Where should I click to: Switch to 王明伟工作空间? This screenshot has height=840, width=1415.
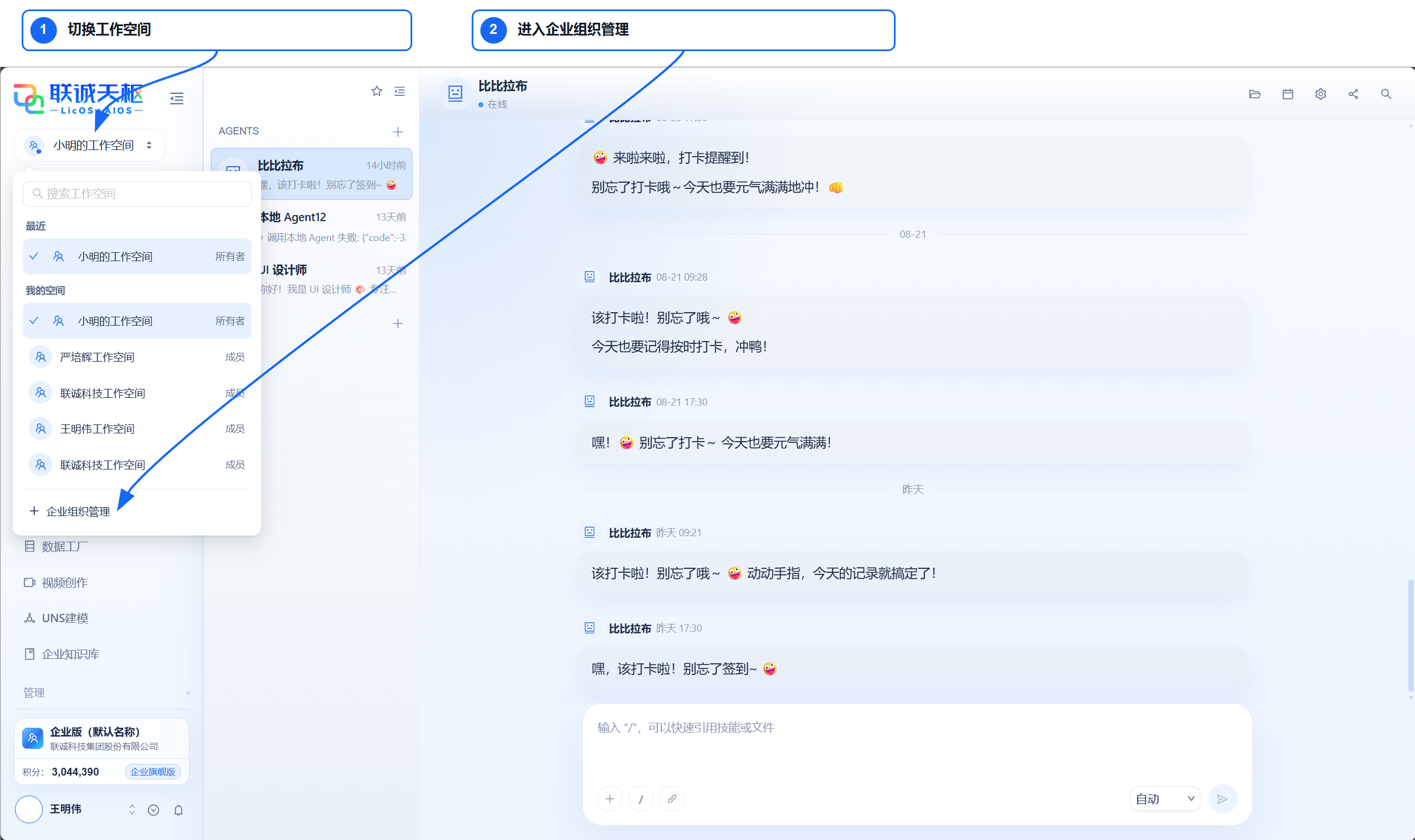(x=137, y=429)
